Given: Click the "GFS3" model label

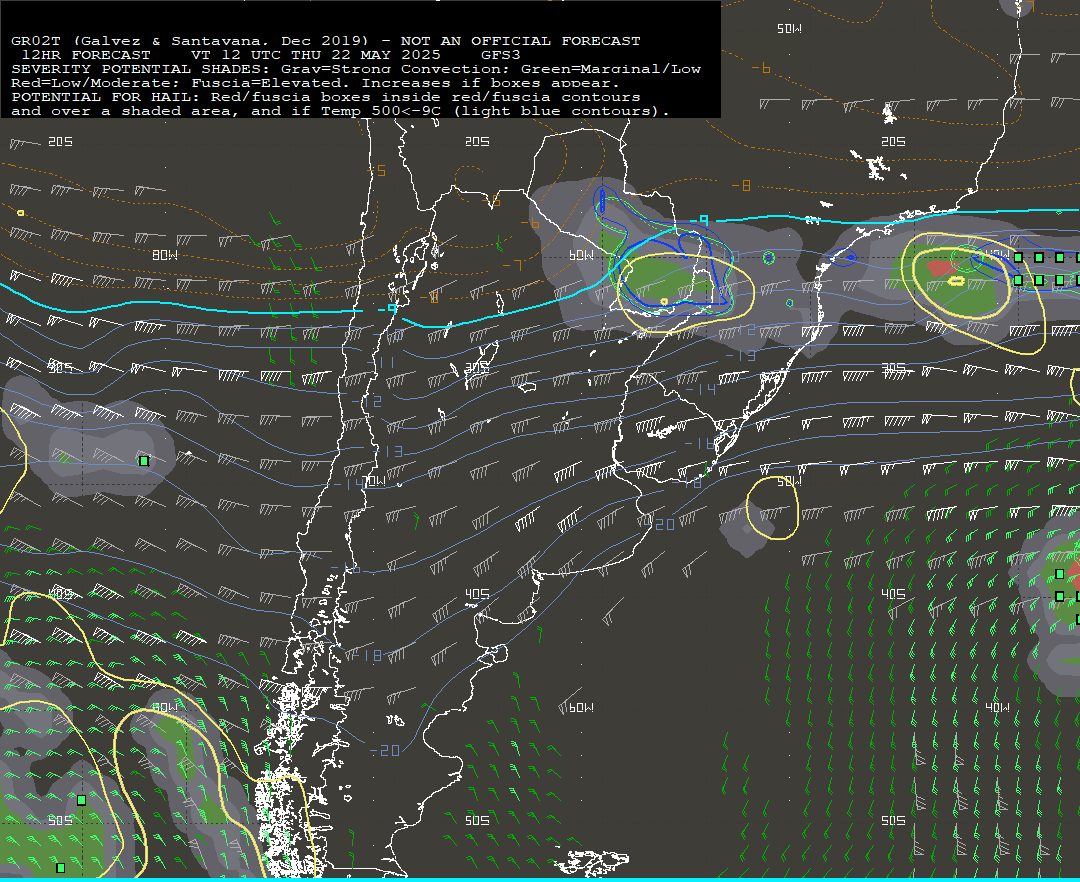Looking at the screenshot, I should [x=501, y=54].
